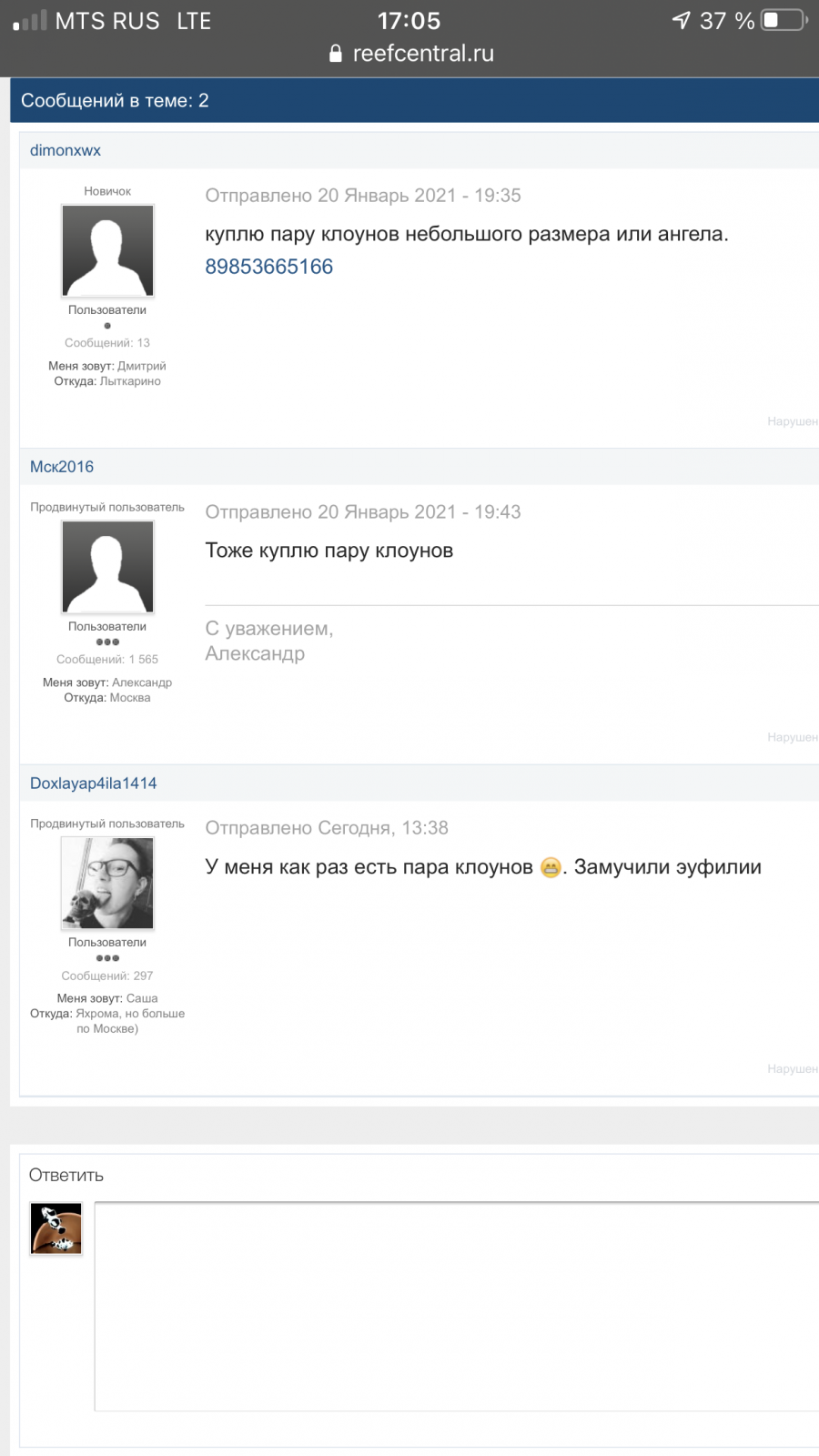This screenshot has height=1456, width=819.
Task: Report Doxlayap4ila1414 post via Нарушение link
Action: (x=793, y=1068)
